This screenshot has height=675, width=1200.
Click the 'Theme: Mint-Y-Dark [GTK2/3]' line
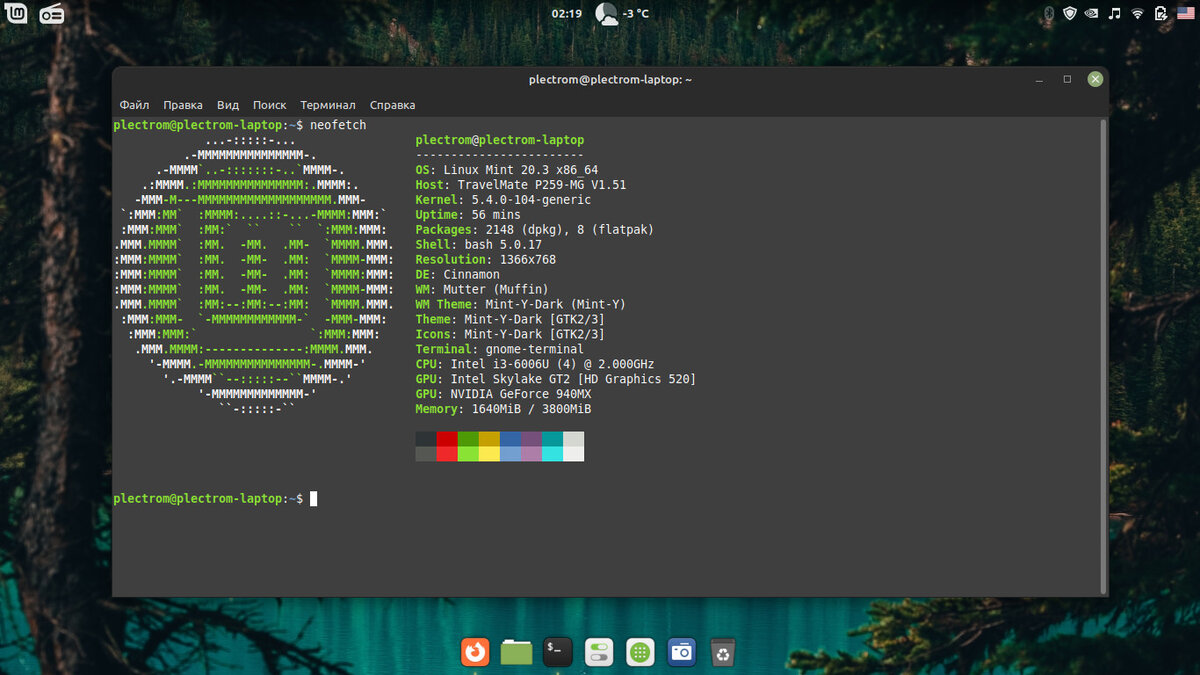tap(510, 320)
